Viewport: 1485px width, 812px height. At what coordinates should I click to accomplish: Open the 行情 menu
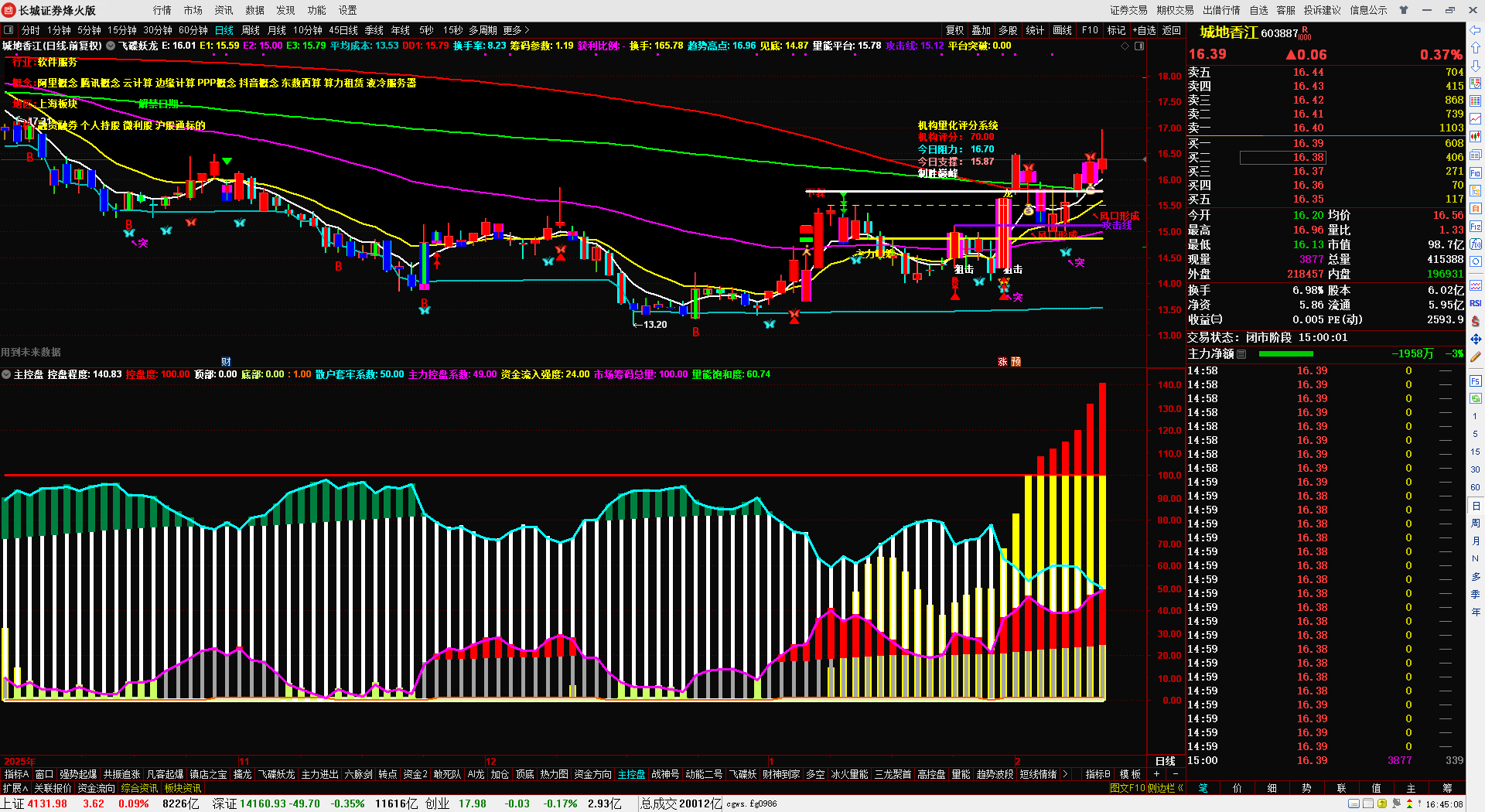[x=162, y=10]
